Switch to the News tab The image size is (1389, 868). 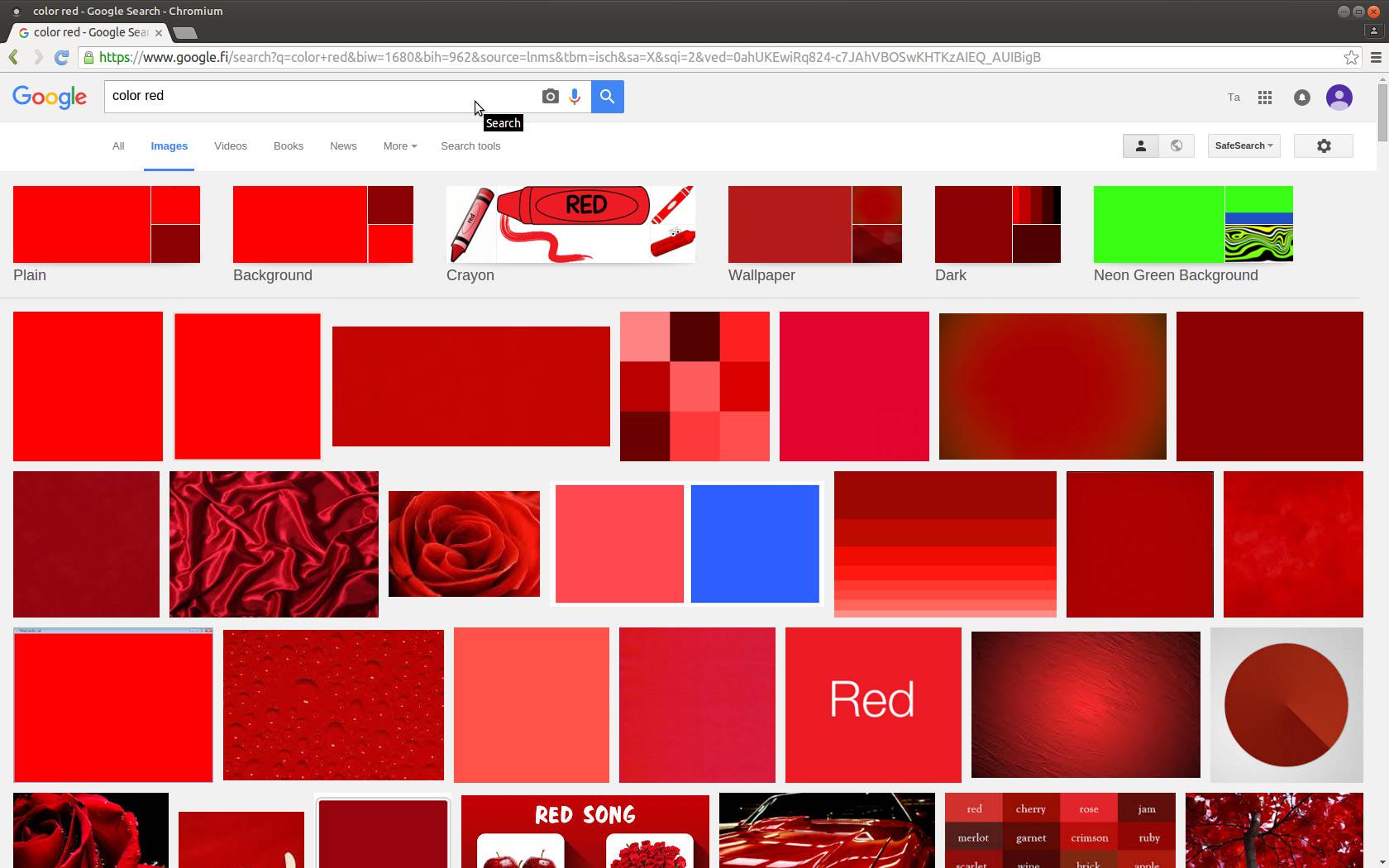[x=343, y=146]
